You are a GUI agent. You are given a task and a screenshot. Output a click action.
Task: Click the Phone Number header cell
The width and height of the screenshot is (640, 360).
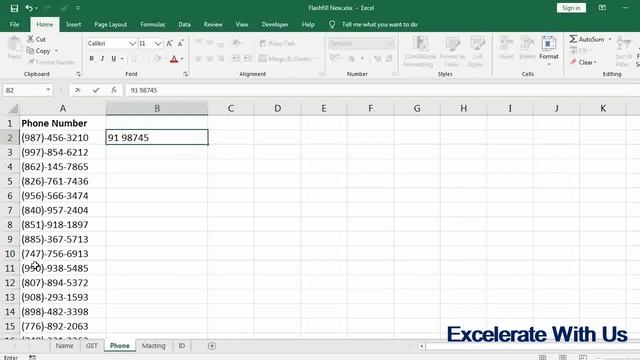62,123
